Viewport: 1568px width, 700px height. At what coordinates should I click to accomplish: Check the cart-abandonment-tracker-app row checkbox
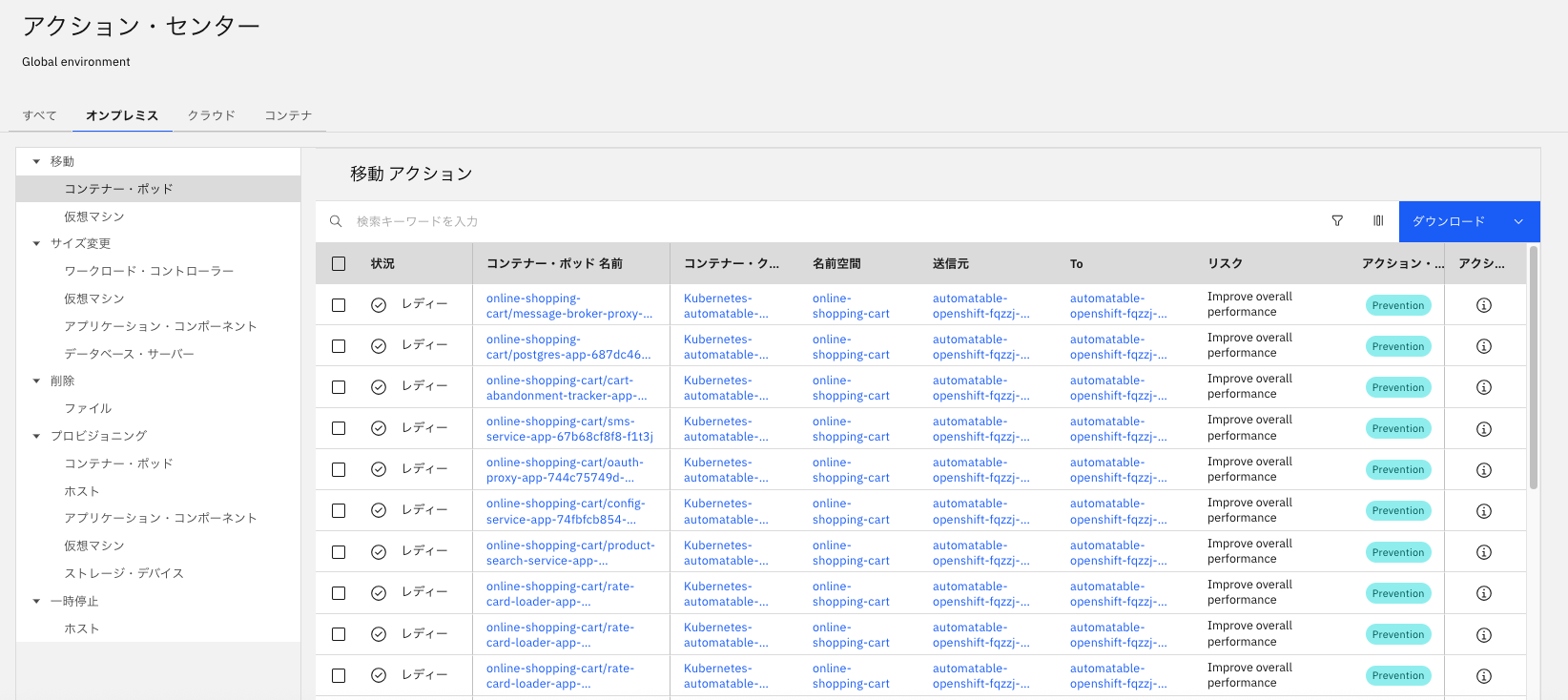(x=339, y=387)
